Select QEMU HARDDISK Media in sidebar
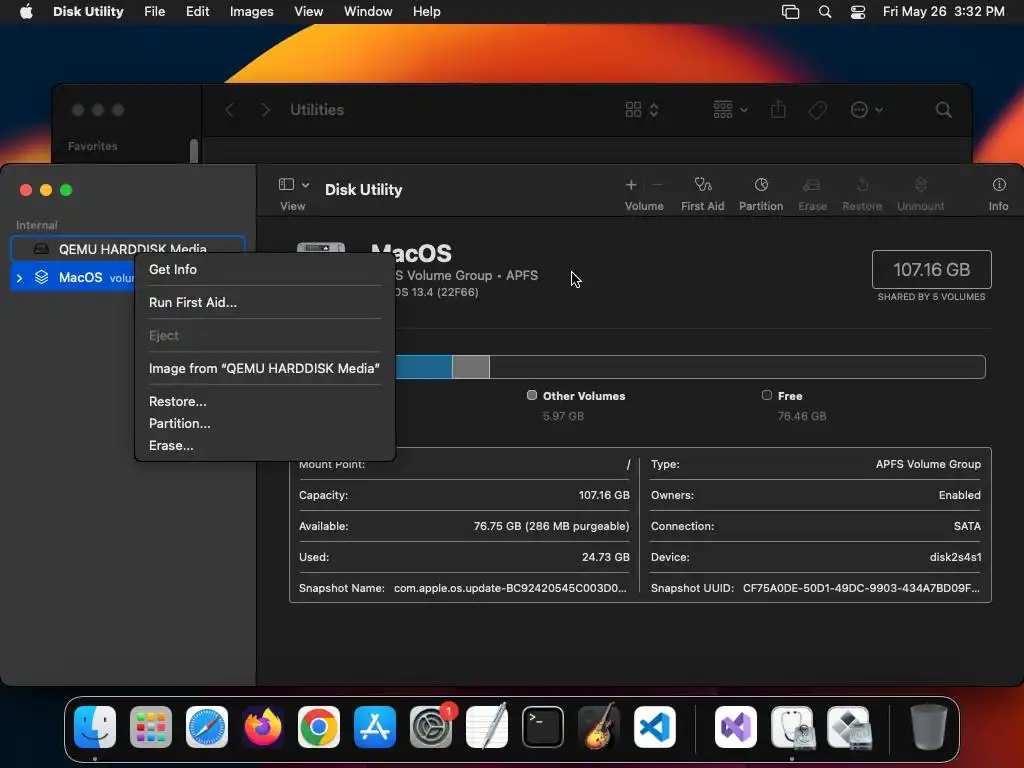The height and width of the screenshot is (768, 1024). click(128, 248)
